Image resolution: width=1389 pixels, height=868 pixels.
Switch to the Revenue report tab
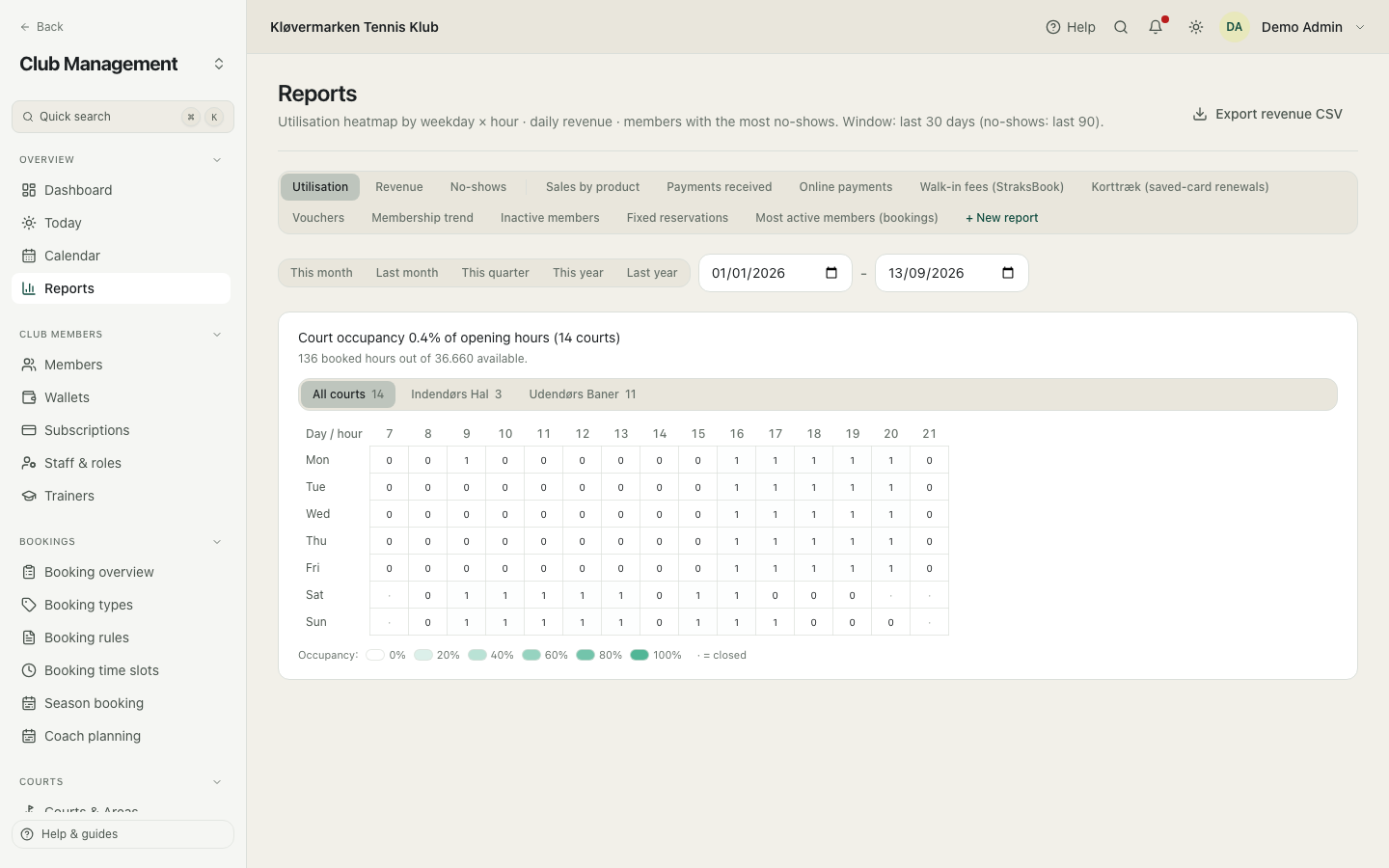[x=399, y=187]
